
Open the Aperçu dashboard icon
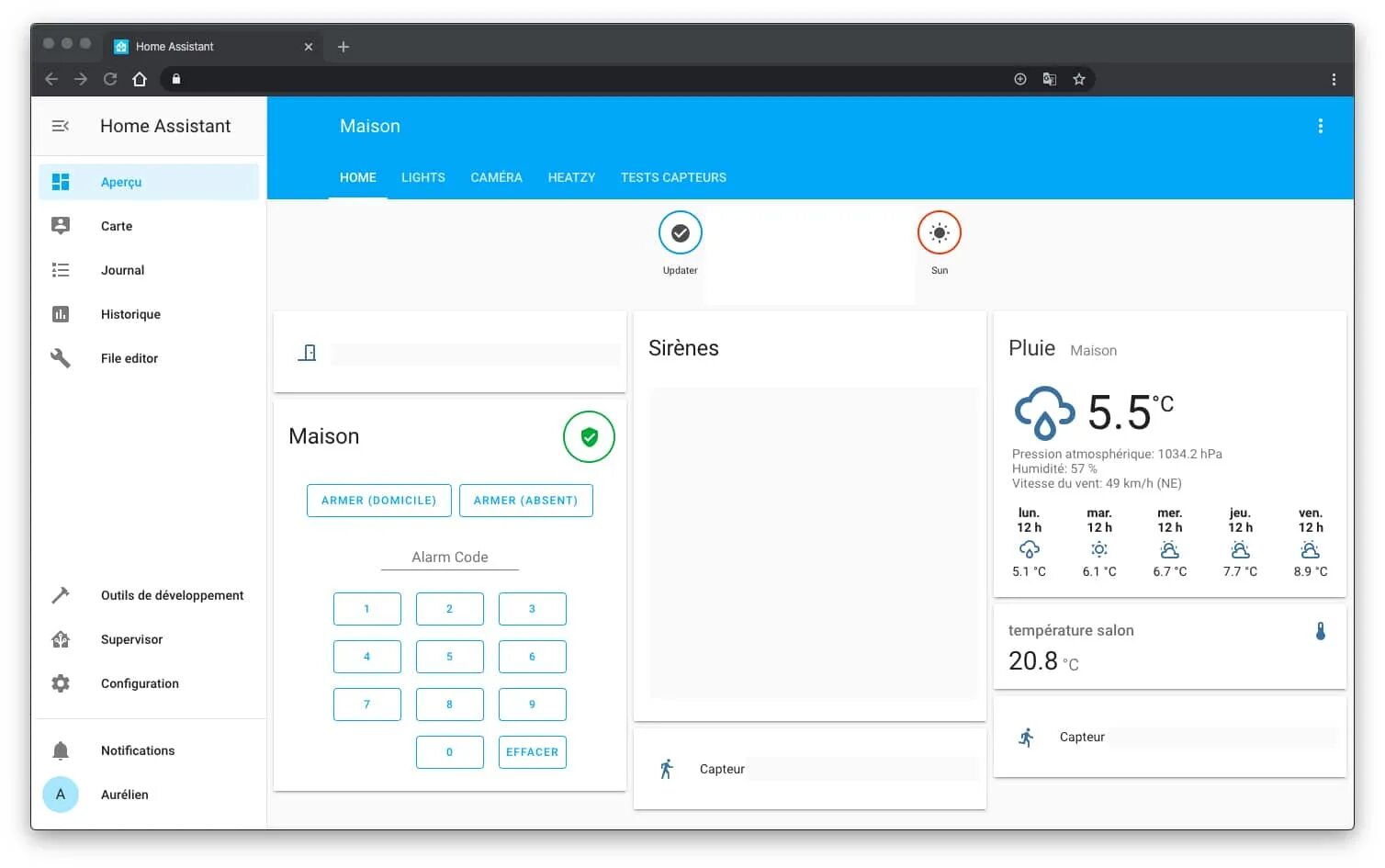point(61,182)
